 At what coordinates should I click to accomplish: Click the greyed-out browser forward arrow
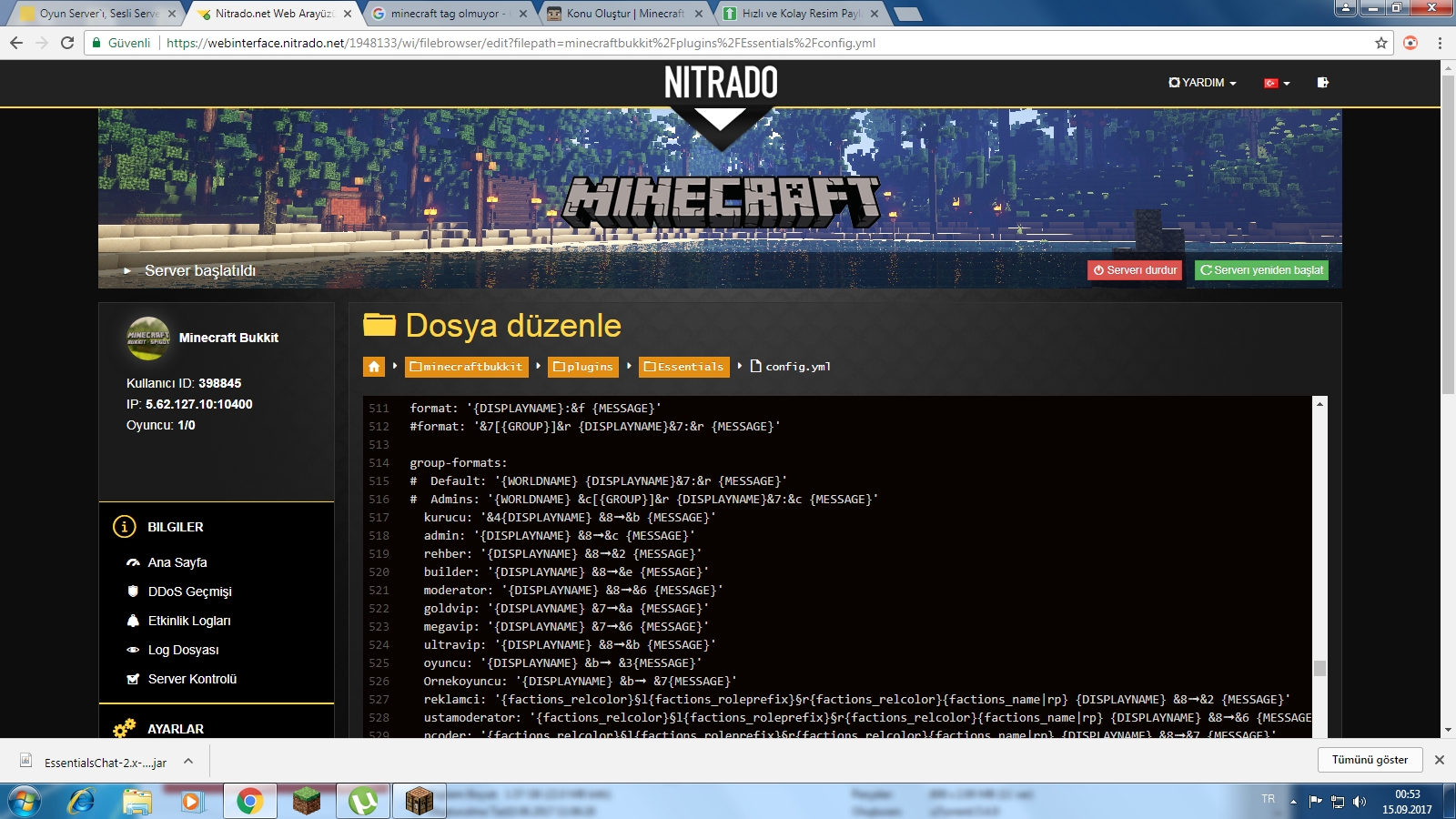coord(41,43)
